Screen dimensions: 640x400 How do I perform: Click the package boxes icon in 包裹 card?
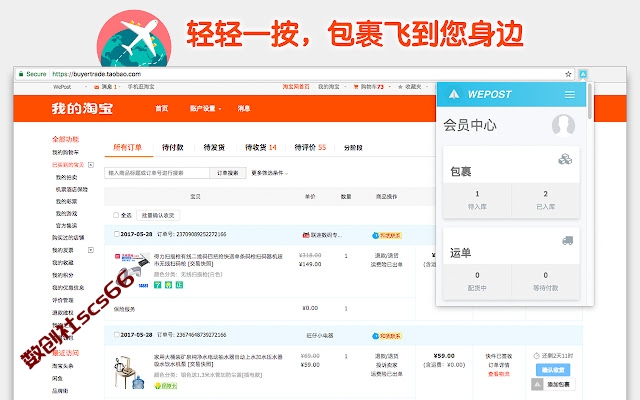coord(565,159)
